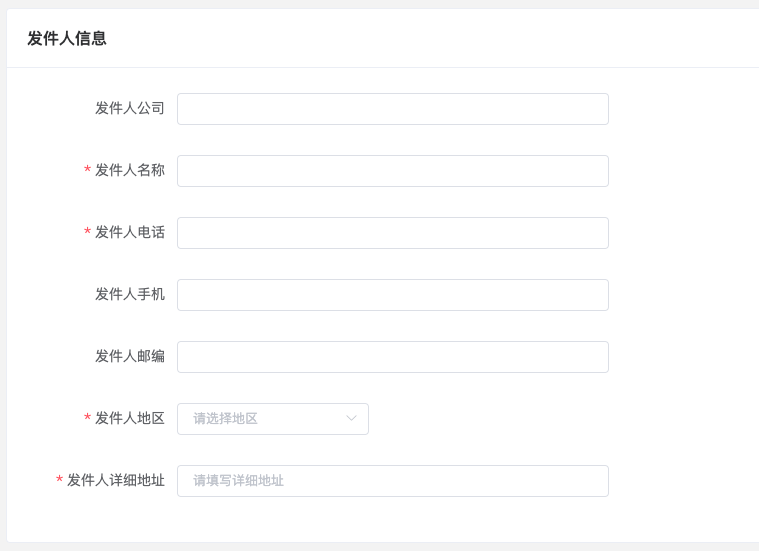Click the red asterisk beside 发件人详细地址
This screenshot has width=759, height=551.
[x=59, y=479]
